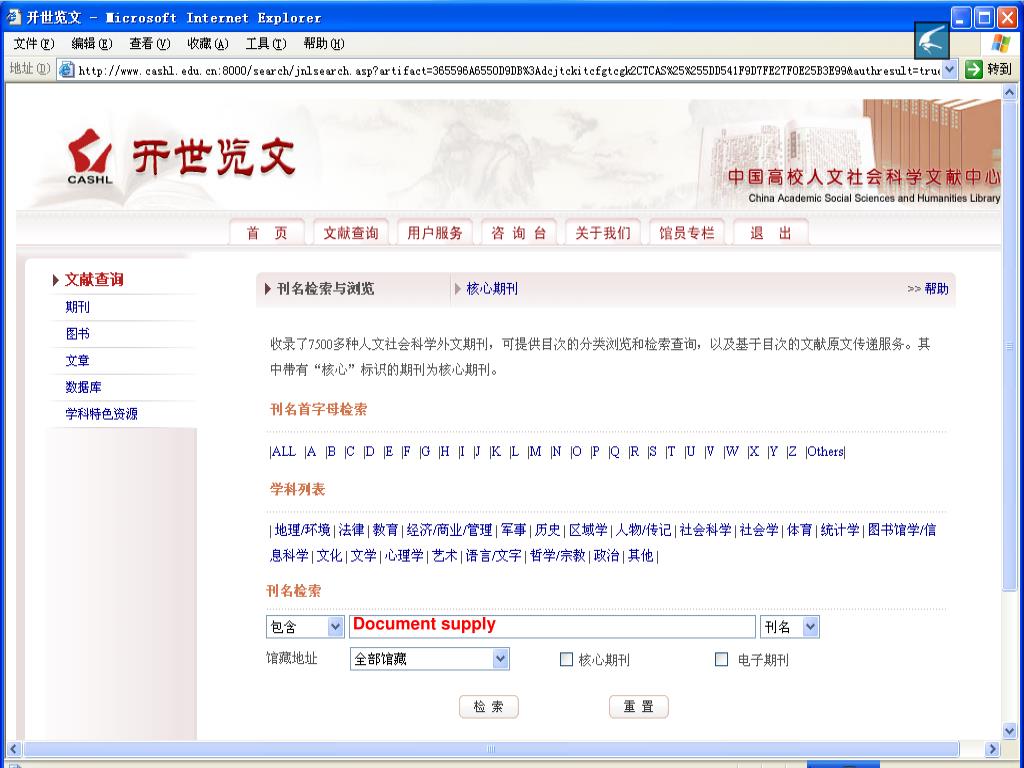Open the 工具 menu
Viewport: 1024px width, 768px height.
[x=266, y=44]
